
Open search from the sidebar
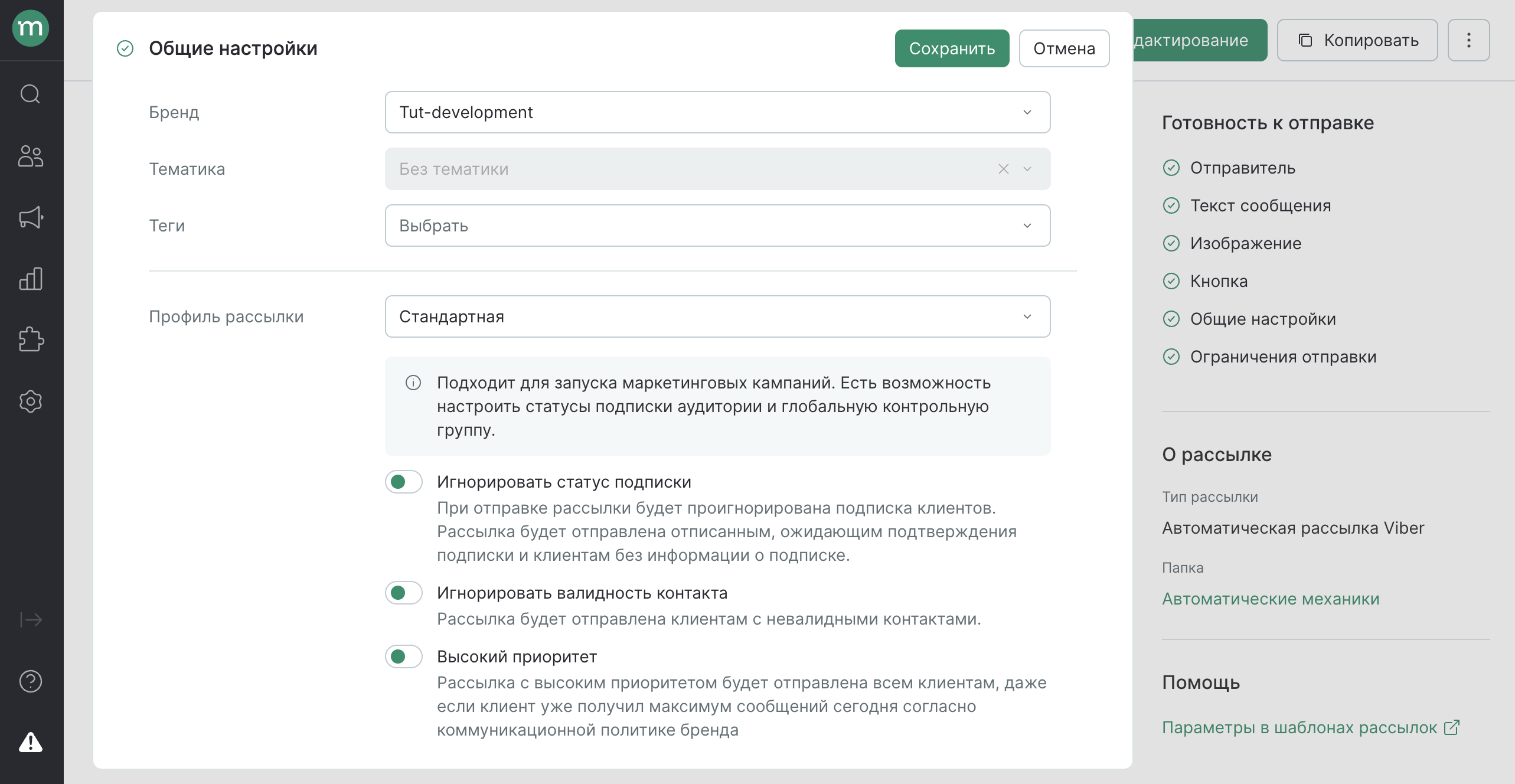click(x=31, y=94)
